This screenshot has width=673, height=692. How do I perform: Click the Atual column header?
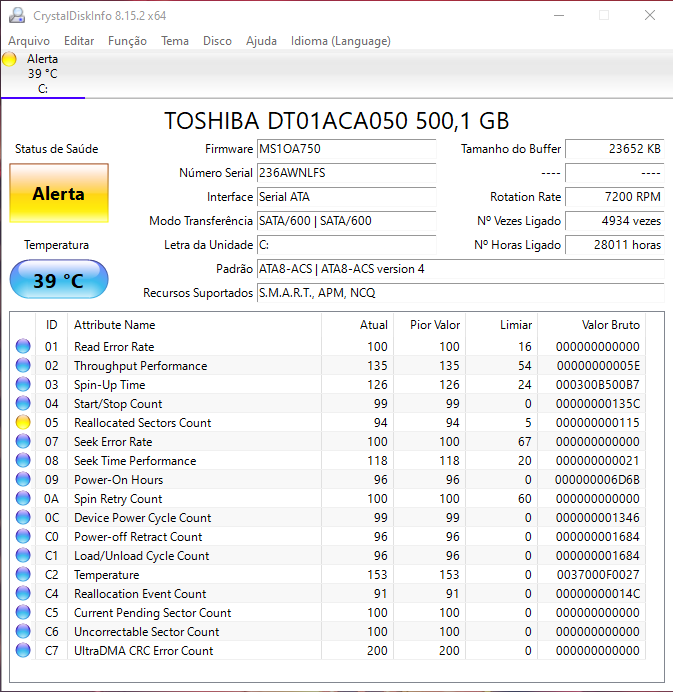(x=357, y=325)
